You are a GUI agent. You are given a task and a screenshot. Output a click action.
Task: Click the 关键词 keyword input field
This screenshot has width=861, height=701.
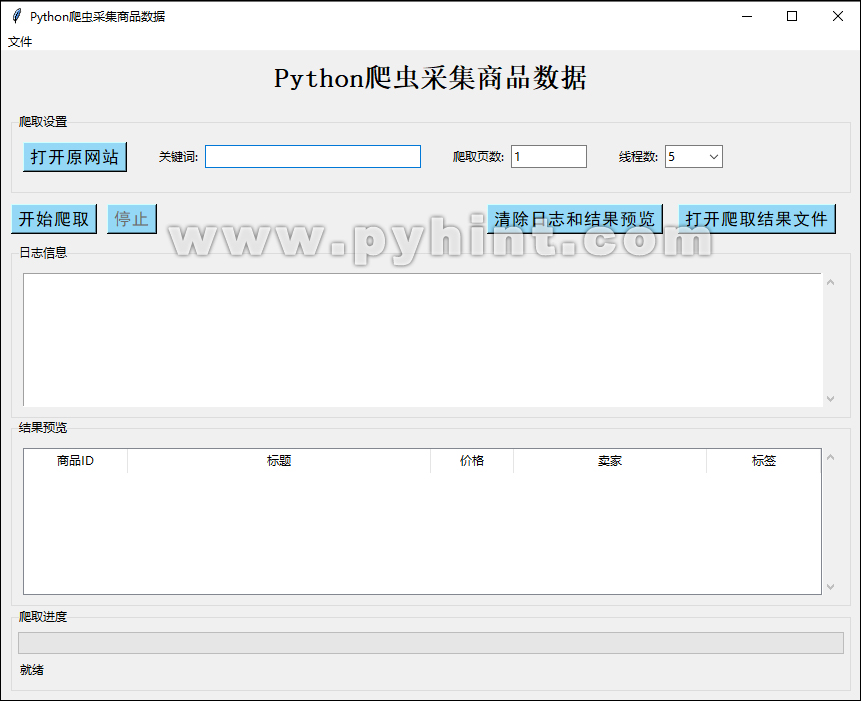pyautogui.click(x=313, y=156)
